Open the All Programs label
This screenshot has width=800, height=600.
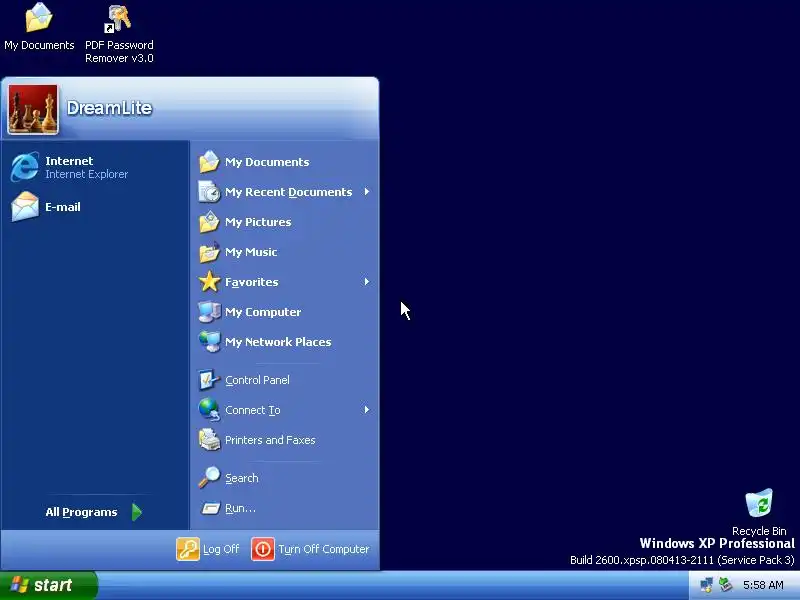[81, 512]
